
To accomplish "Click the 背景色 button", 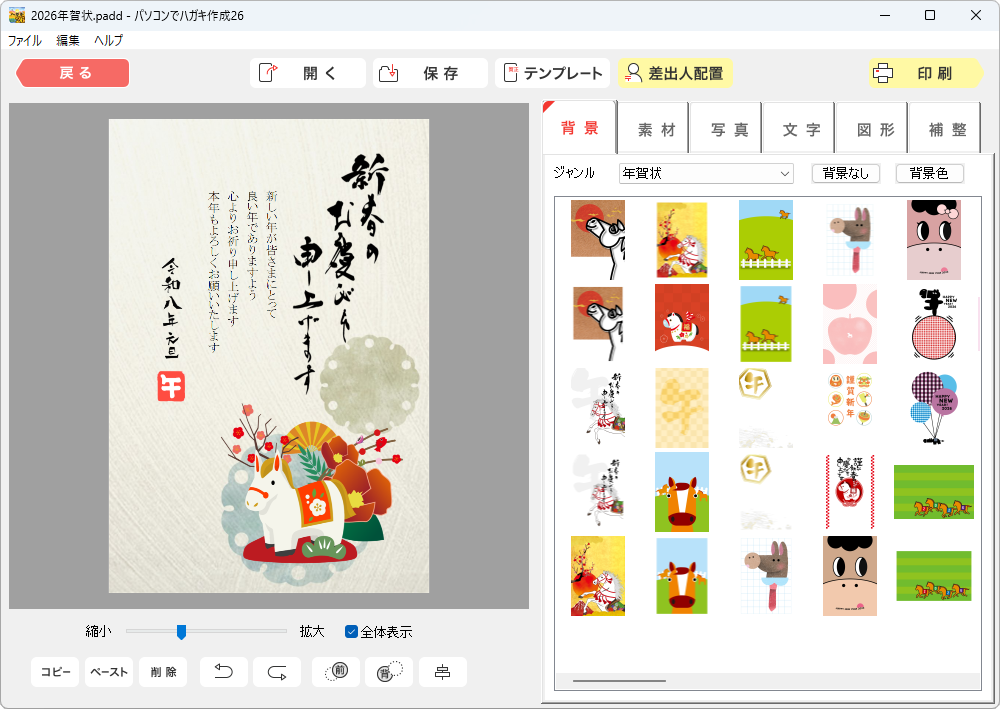I will tap(929, 173).
